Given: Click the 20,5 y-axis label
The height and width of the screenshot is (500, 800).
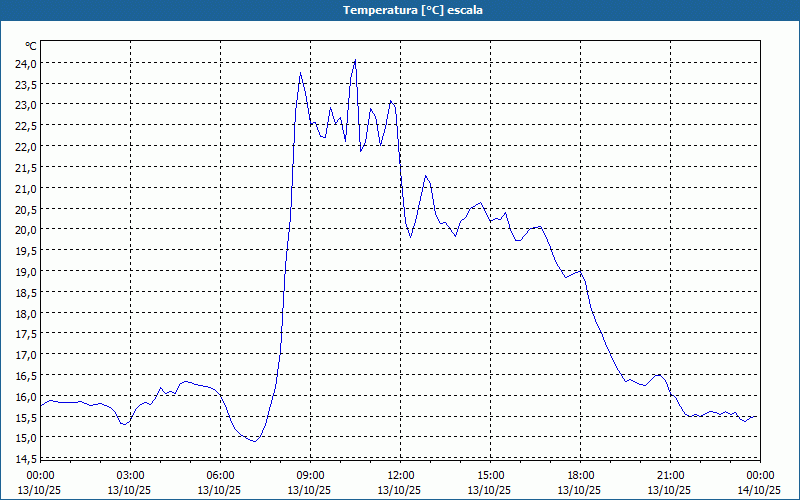Looking at the screenshot, I should pyautogui.click(x=26, y=209).
